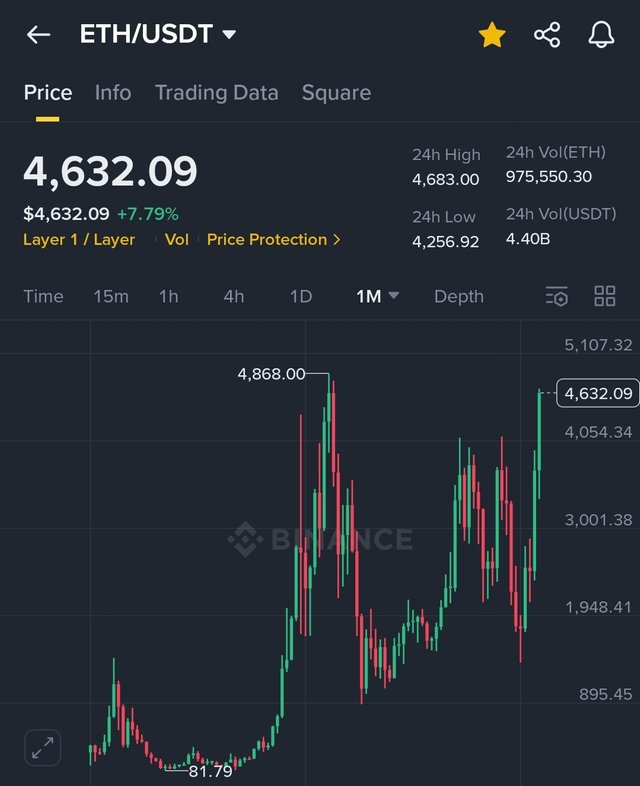Click the 24h Vol(USDT) value 4.40B
This screenshot has width=640, height=786.
(x=528, y=239)
